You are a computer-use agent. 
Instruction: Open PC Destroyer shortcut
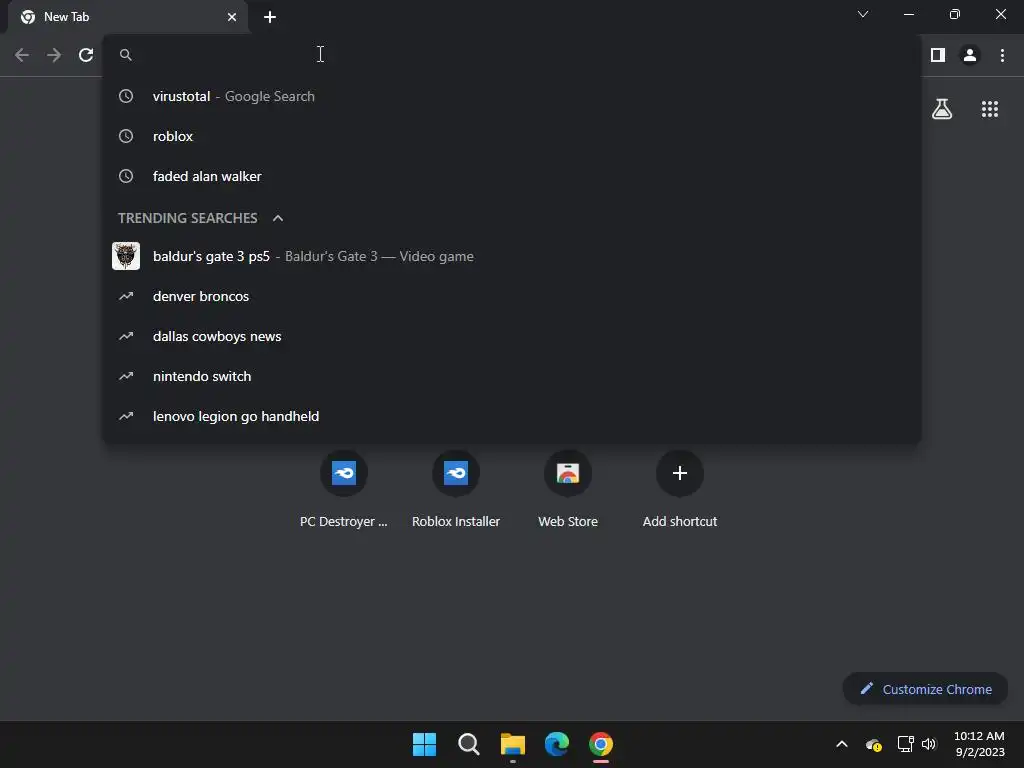tap(344, 488)
